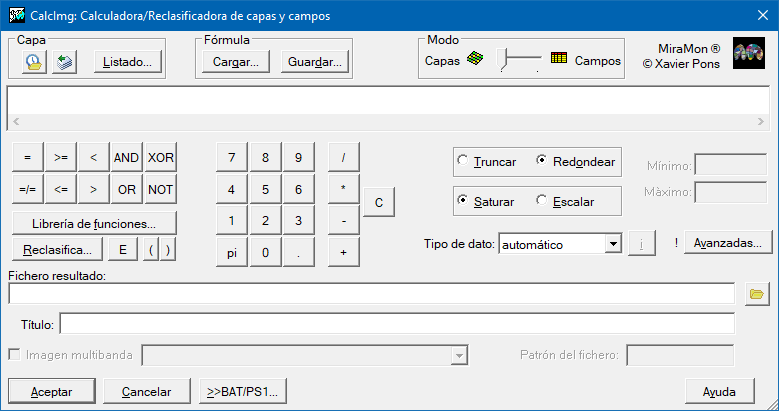Click the yellow Campos table icon
This screenshot has width=779, height=411.
pos(559,60)
